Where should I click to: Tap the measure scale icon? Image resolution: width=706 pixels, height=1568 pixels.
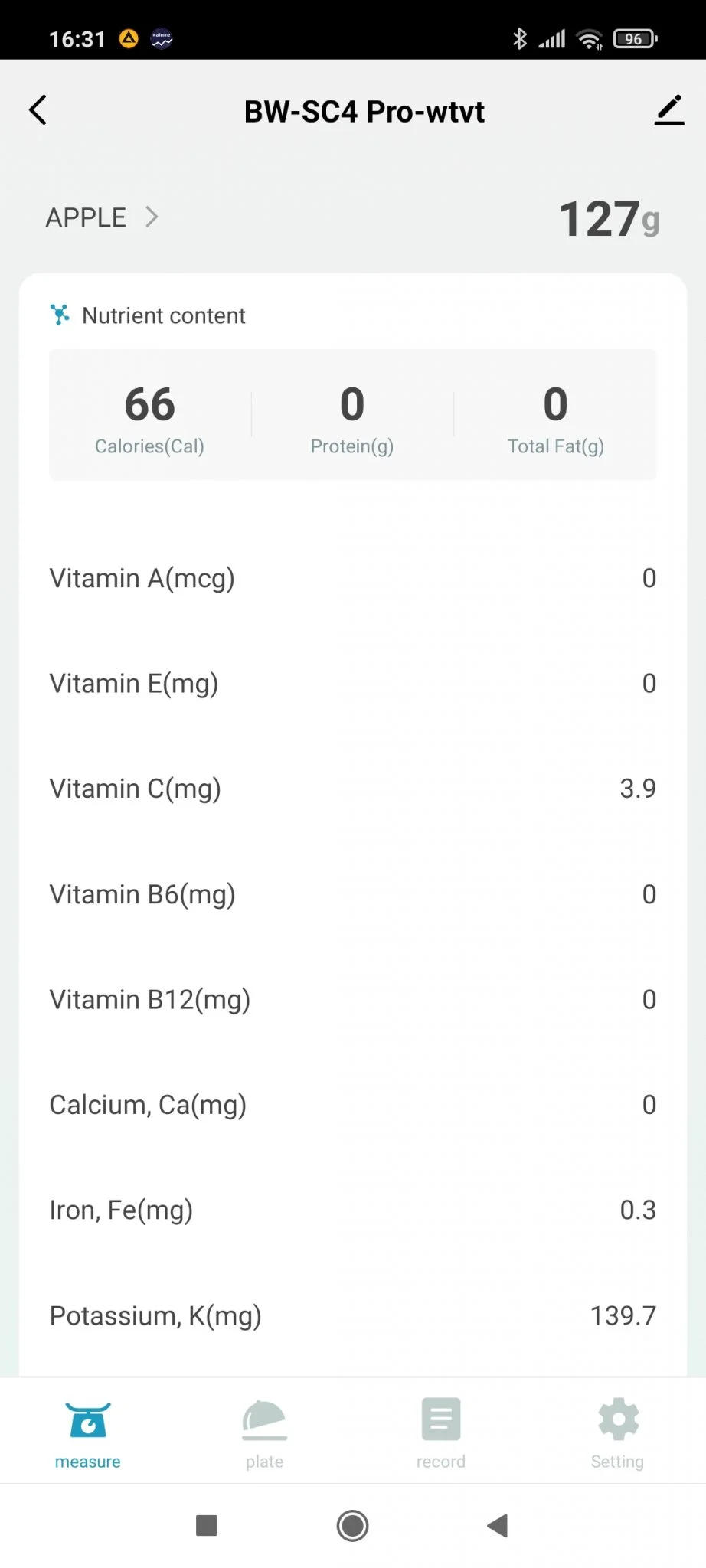(88, 1419)
